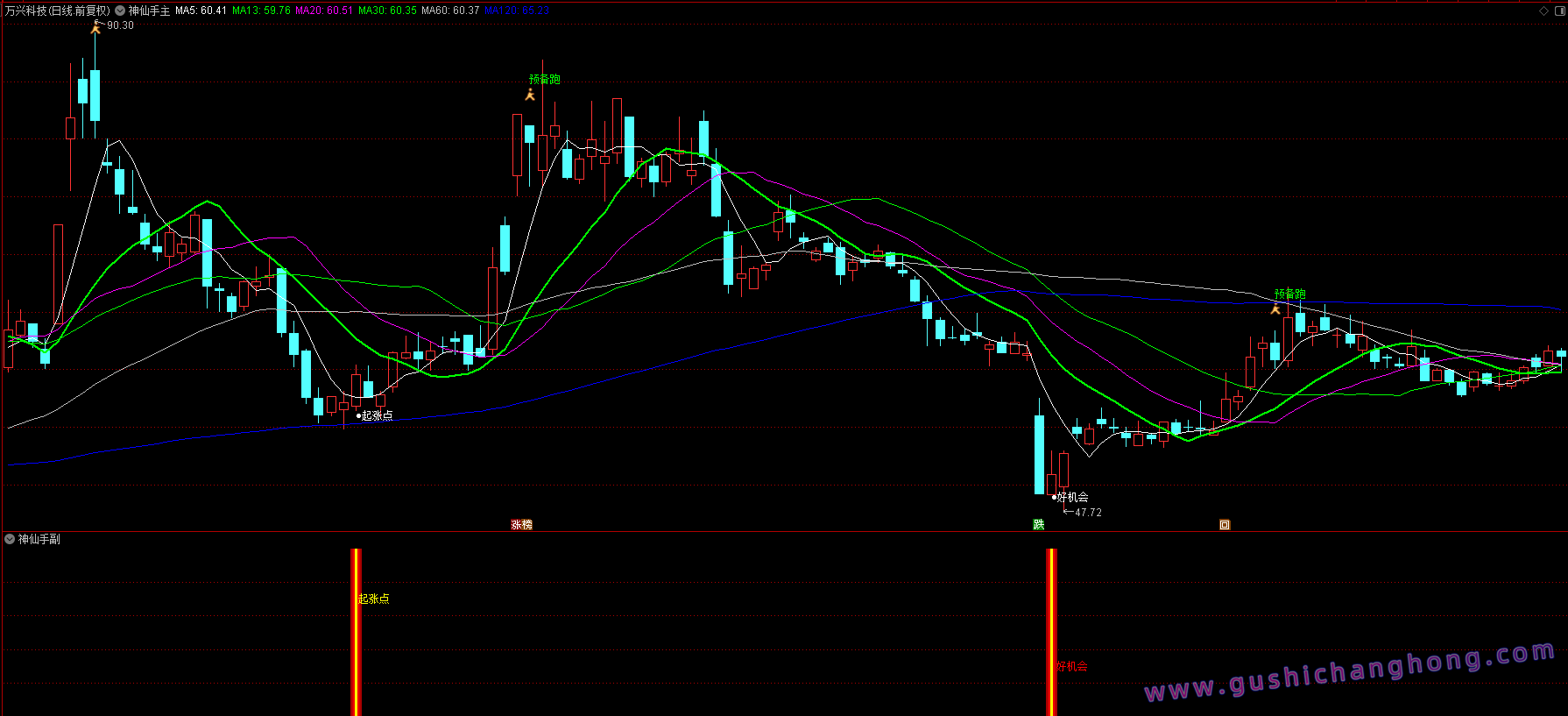Click the diamond icon at top right
Viewport: 1568px width, 716px height.
pos(1543,11)
